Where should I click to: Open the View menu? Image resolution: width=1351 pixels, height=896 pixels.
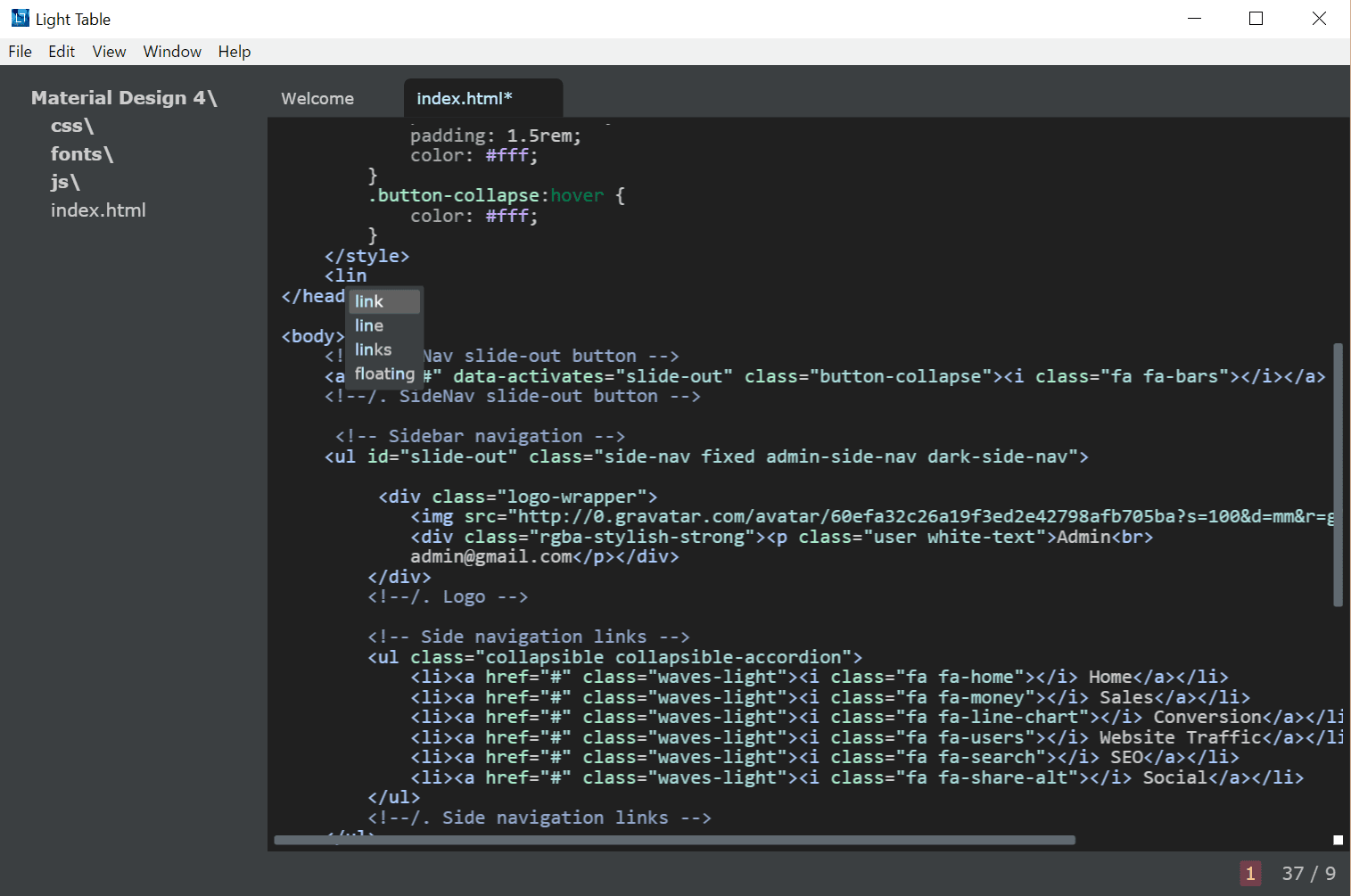[x=109, y=52]
